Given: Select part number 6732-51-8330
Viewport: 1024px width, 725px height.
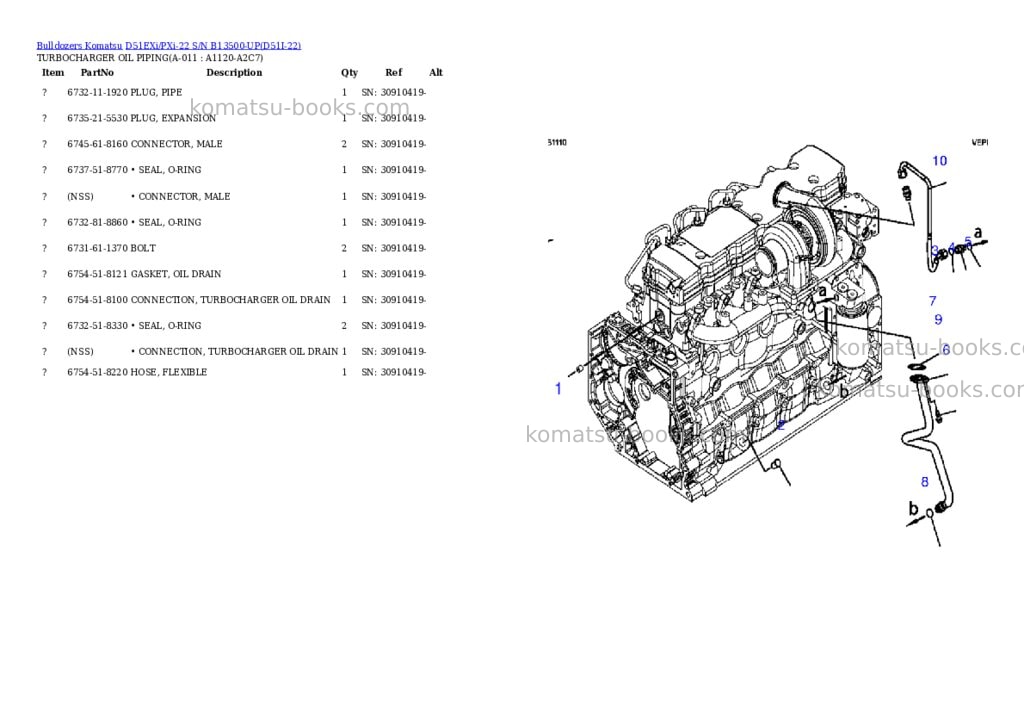Looking at the screenshot, I should 97,326.
